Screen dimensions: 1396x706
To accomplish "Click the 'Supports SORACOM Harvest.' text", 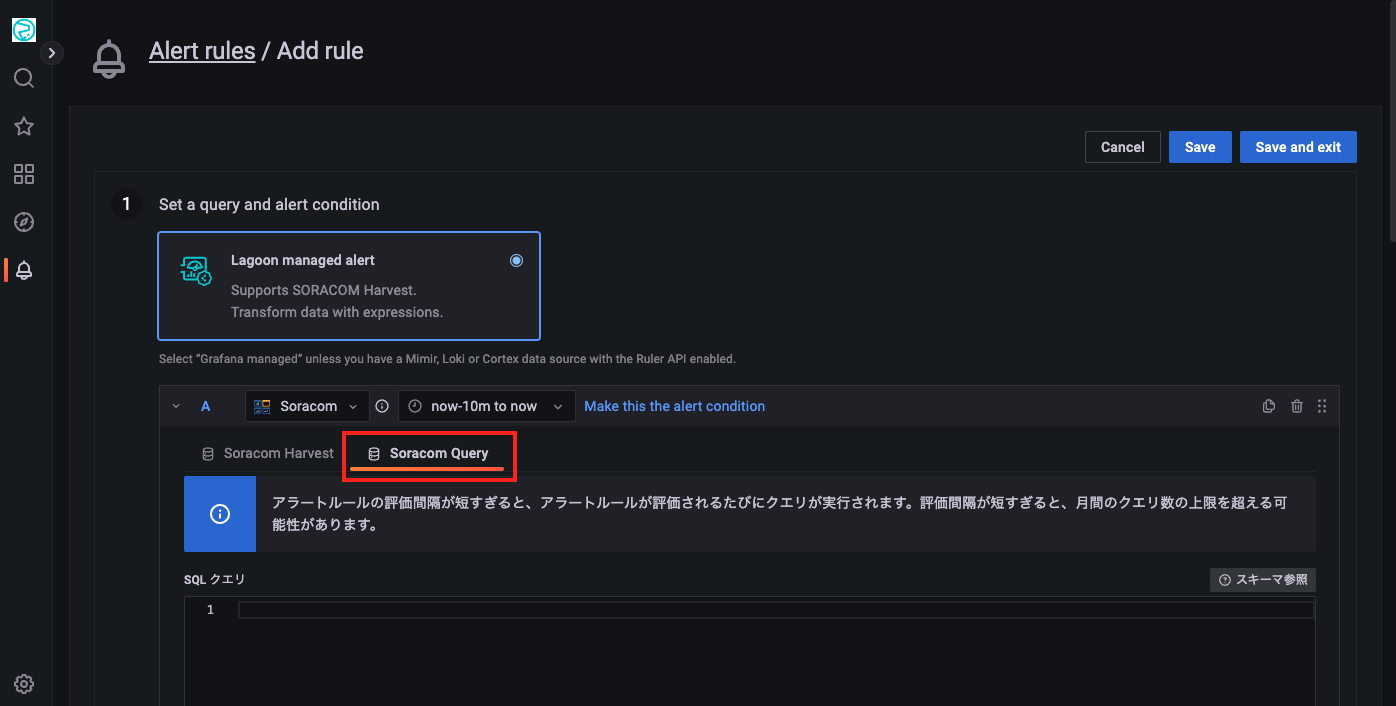I will [x=323, y=290].
